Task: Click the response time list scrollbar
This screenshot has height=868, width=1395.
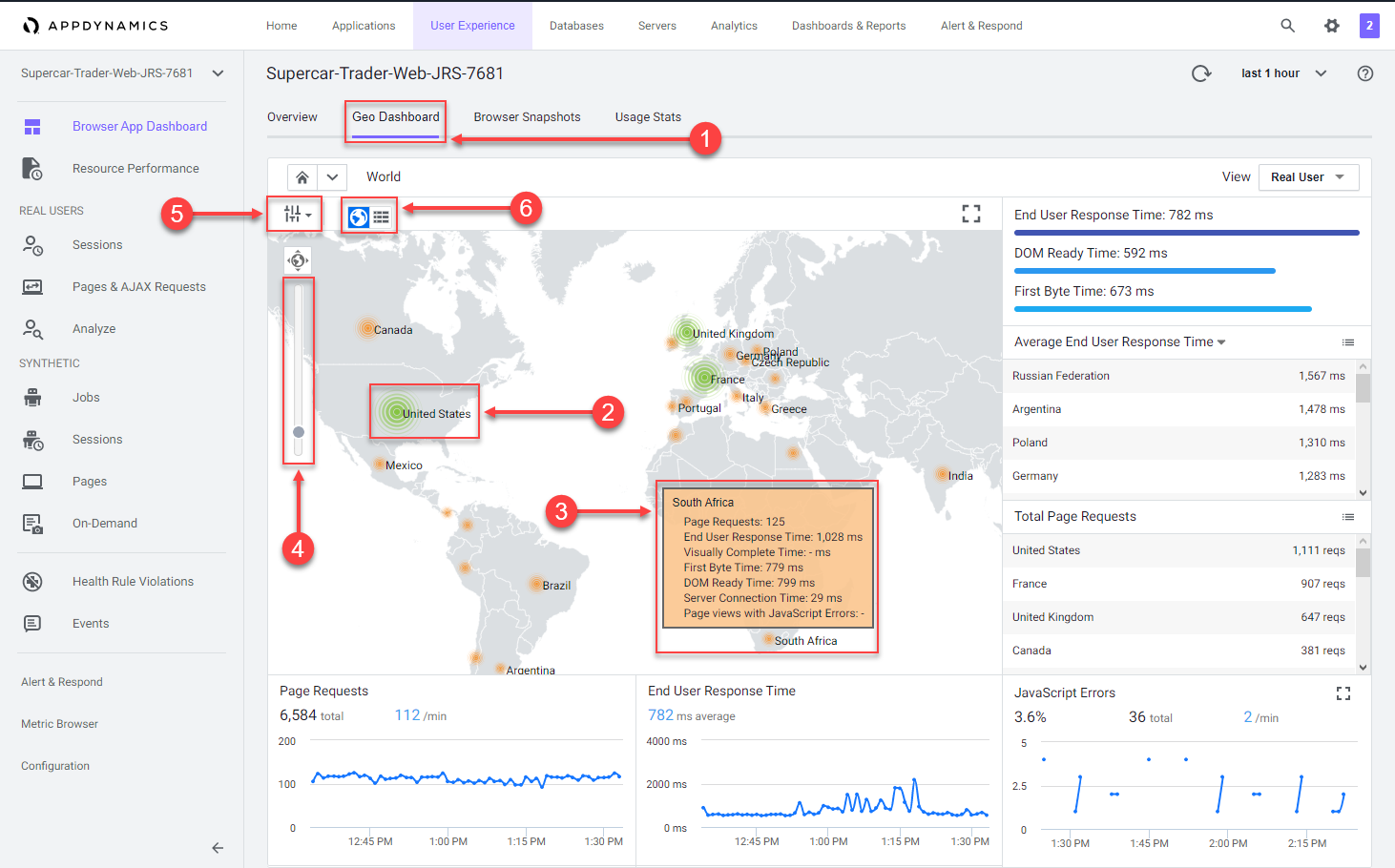Action: tap(1364, 388)
